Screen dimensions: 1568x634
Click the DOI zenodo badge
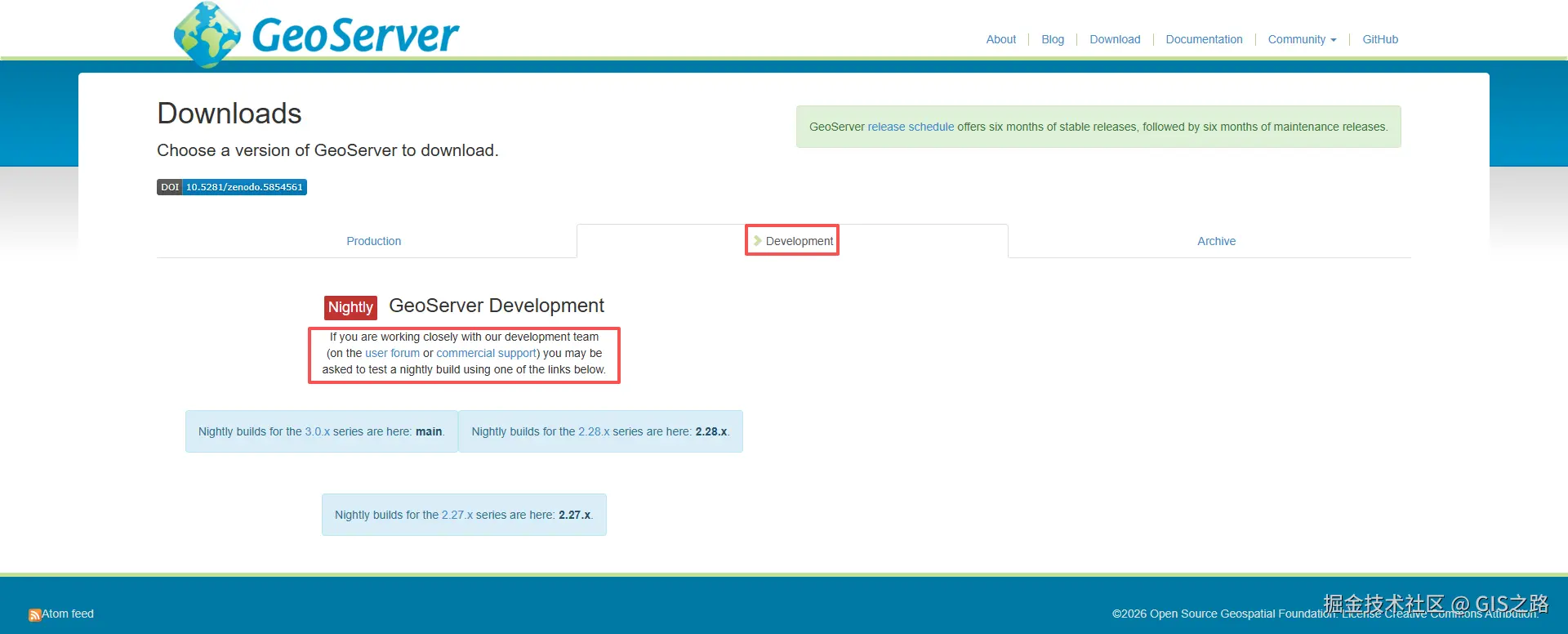click(x=232, y=187)
